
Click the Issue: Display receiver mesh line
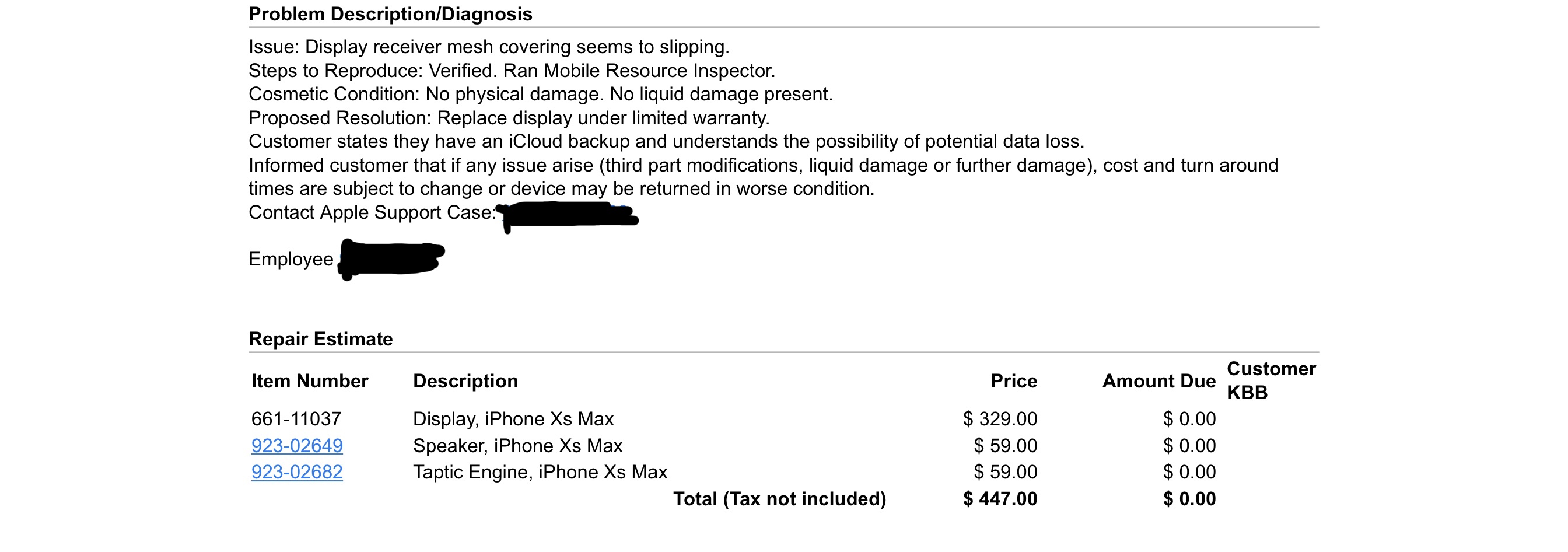(489, 47)
